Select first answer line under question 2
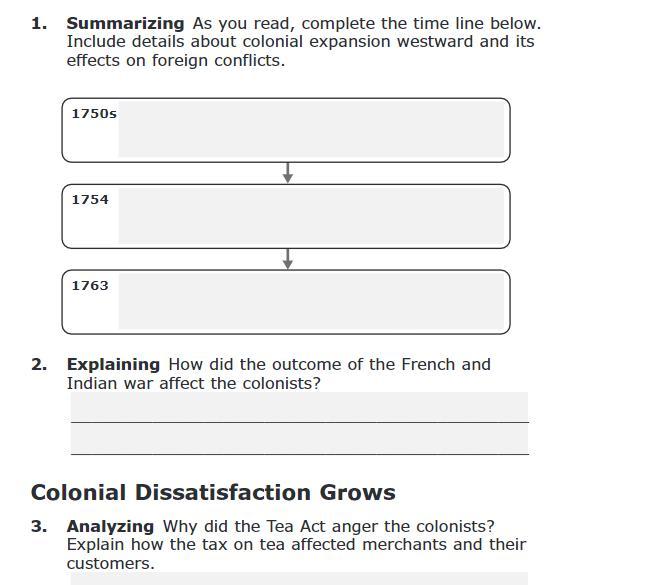This screenshot has height=585, width=654. [299, 407]
